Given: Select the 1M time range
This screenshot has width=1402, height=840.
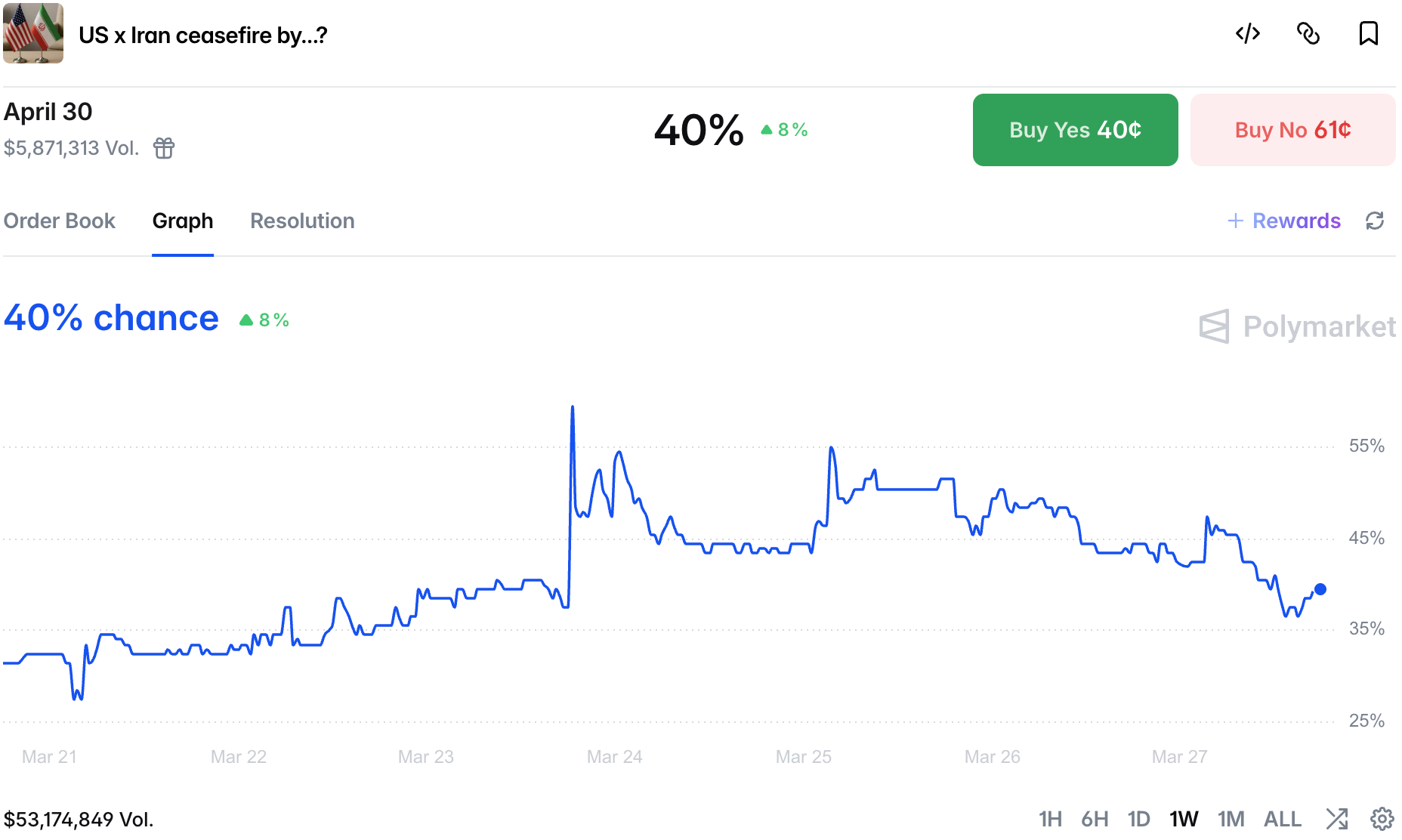Looking at the screenshot, I should point(1231,819).
